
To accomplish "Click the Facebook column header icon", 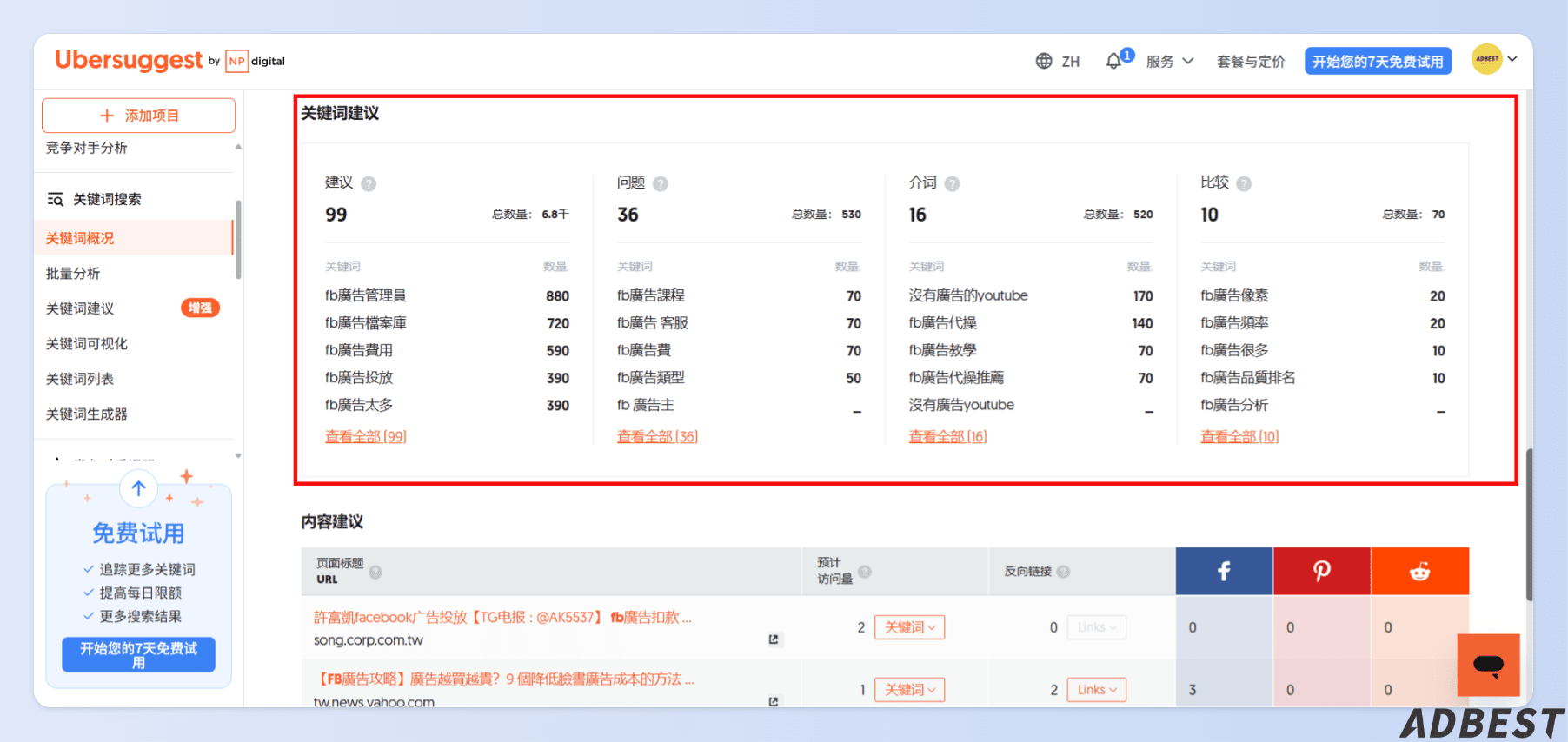I will [x=1224, y=571].
